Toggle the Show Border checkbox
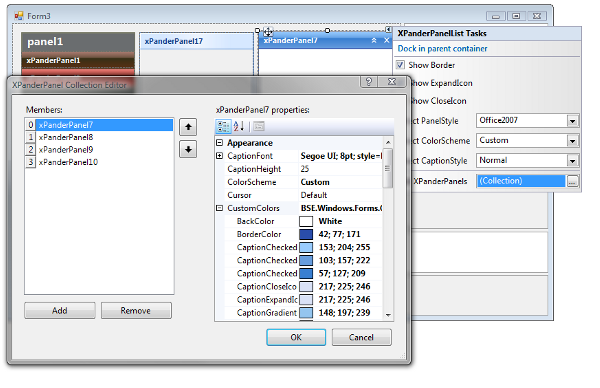600x388 pixels. tap(400, 65)
